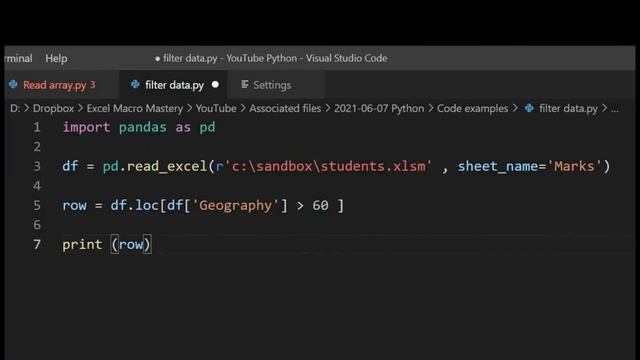Click the problems count 3 on Read array.py tab

point(93,84)
